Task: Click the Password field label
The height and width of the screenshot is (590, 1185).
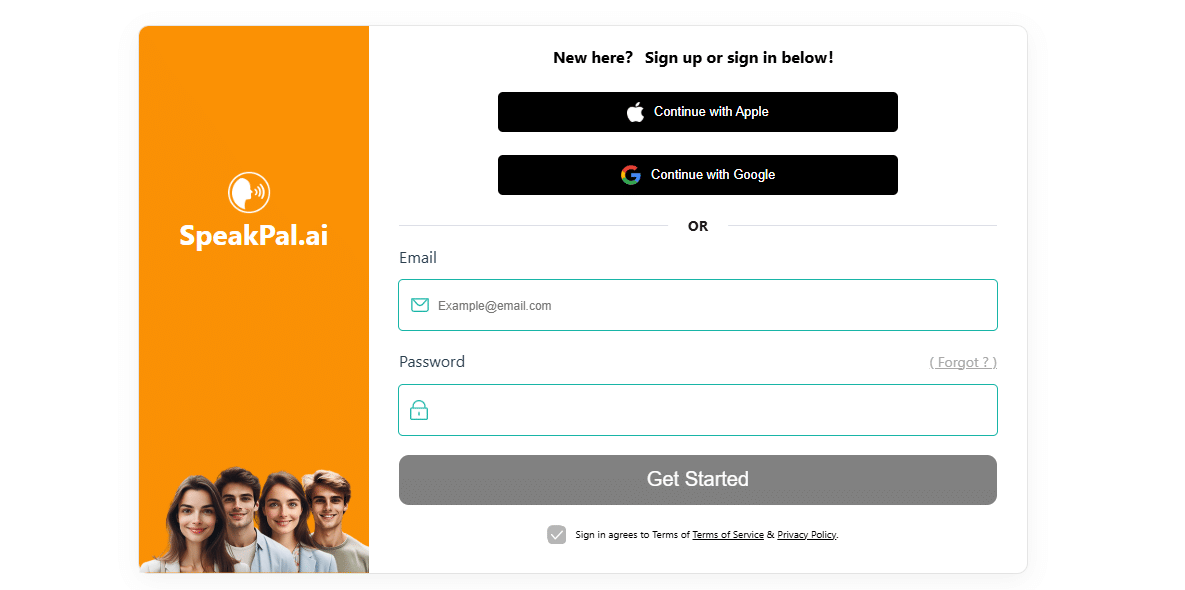Action: 432,362
